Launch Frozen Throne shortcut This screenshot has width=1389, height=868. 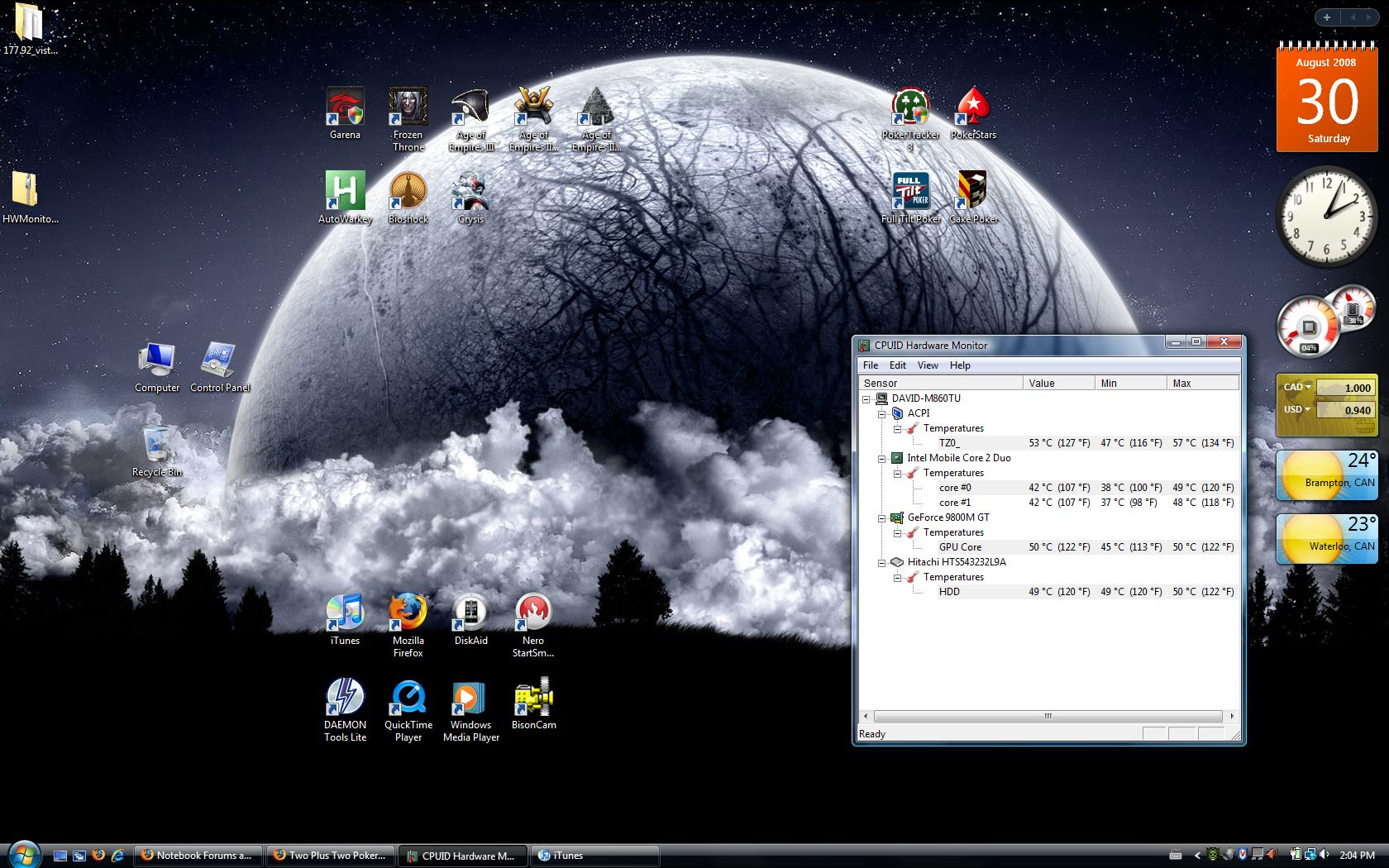(408, 119)
